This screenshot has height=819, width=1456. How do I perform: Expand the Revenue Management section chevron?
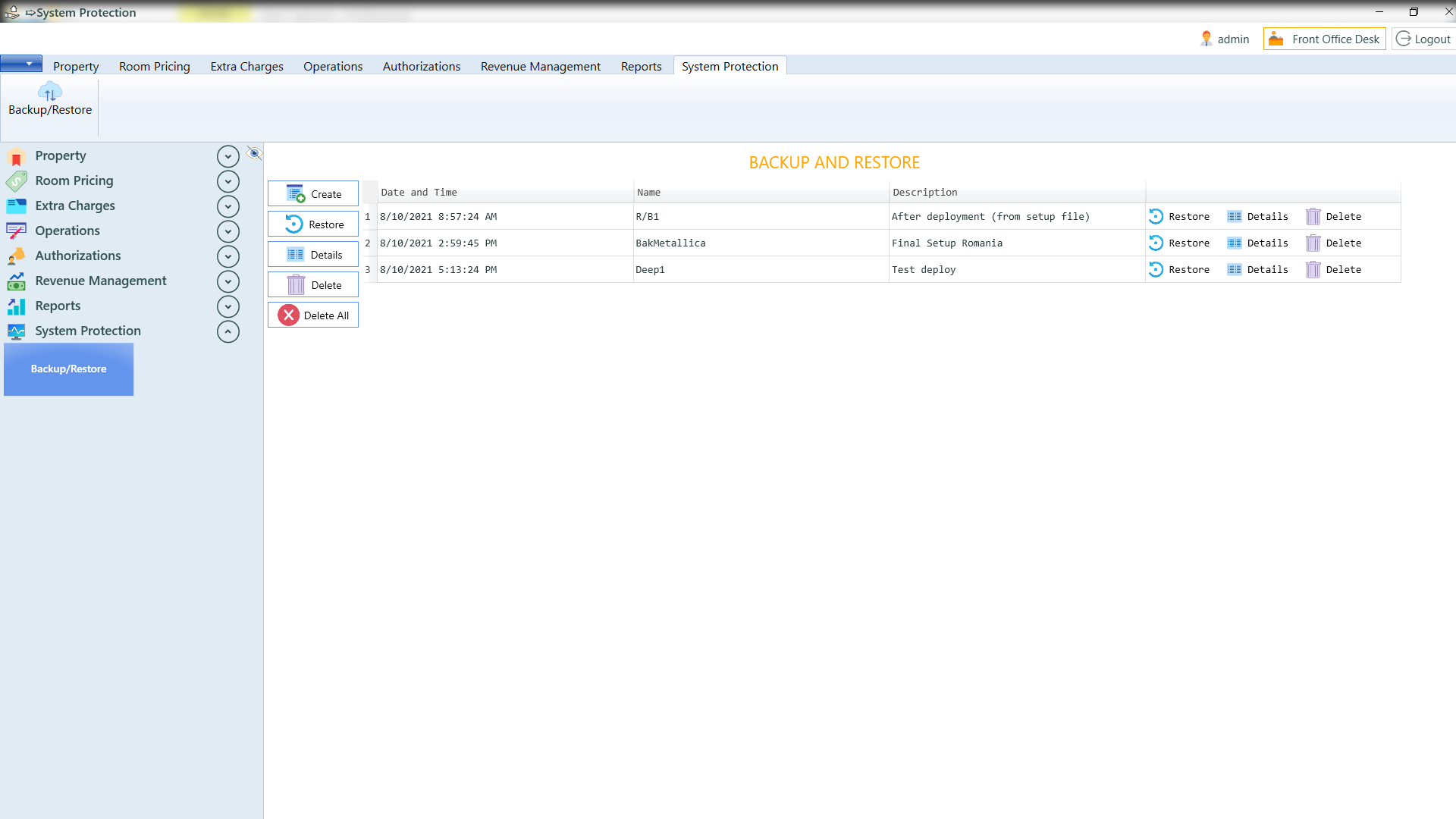coord(228,281)
